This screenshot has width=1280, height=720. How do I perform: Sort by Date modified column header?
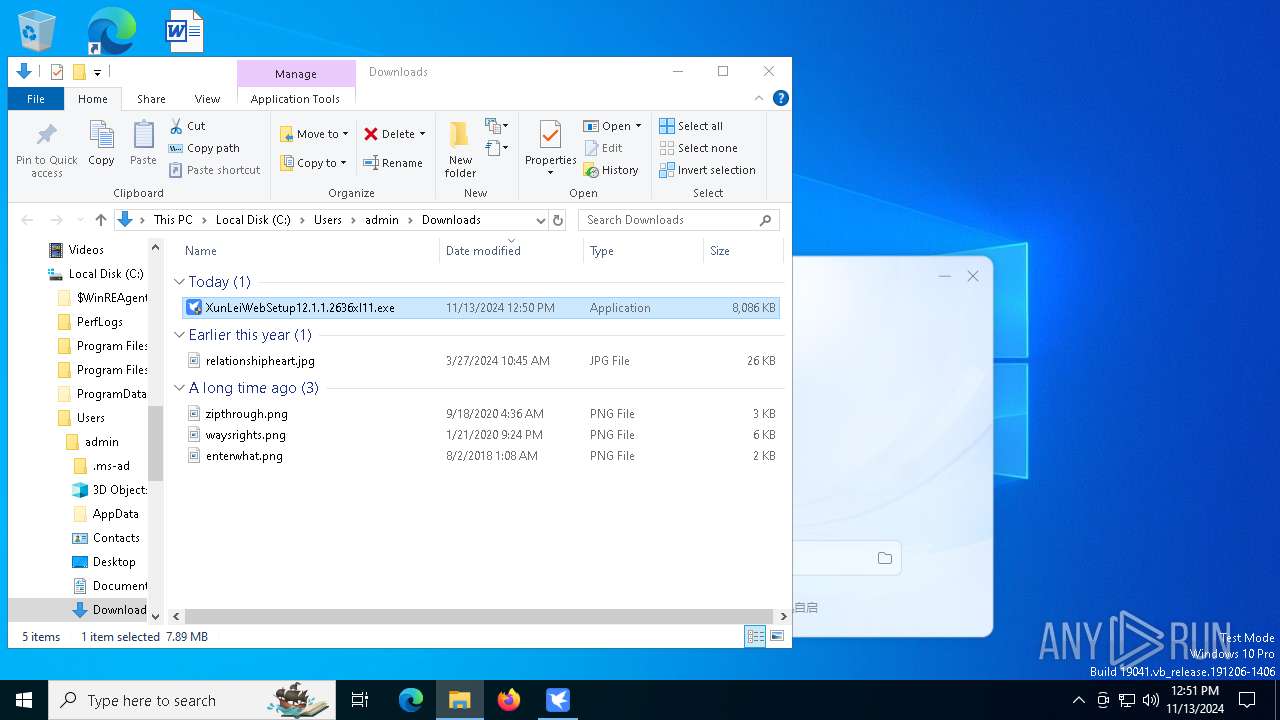pyautogui.click(x=511, y=251)
